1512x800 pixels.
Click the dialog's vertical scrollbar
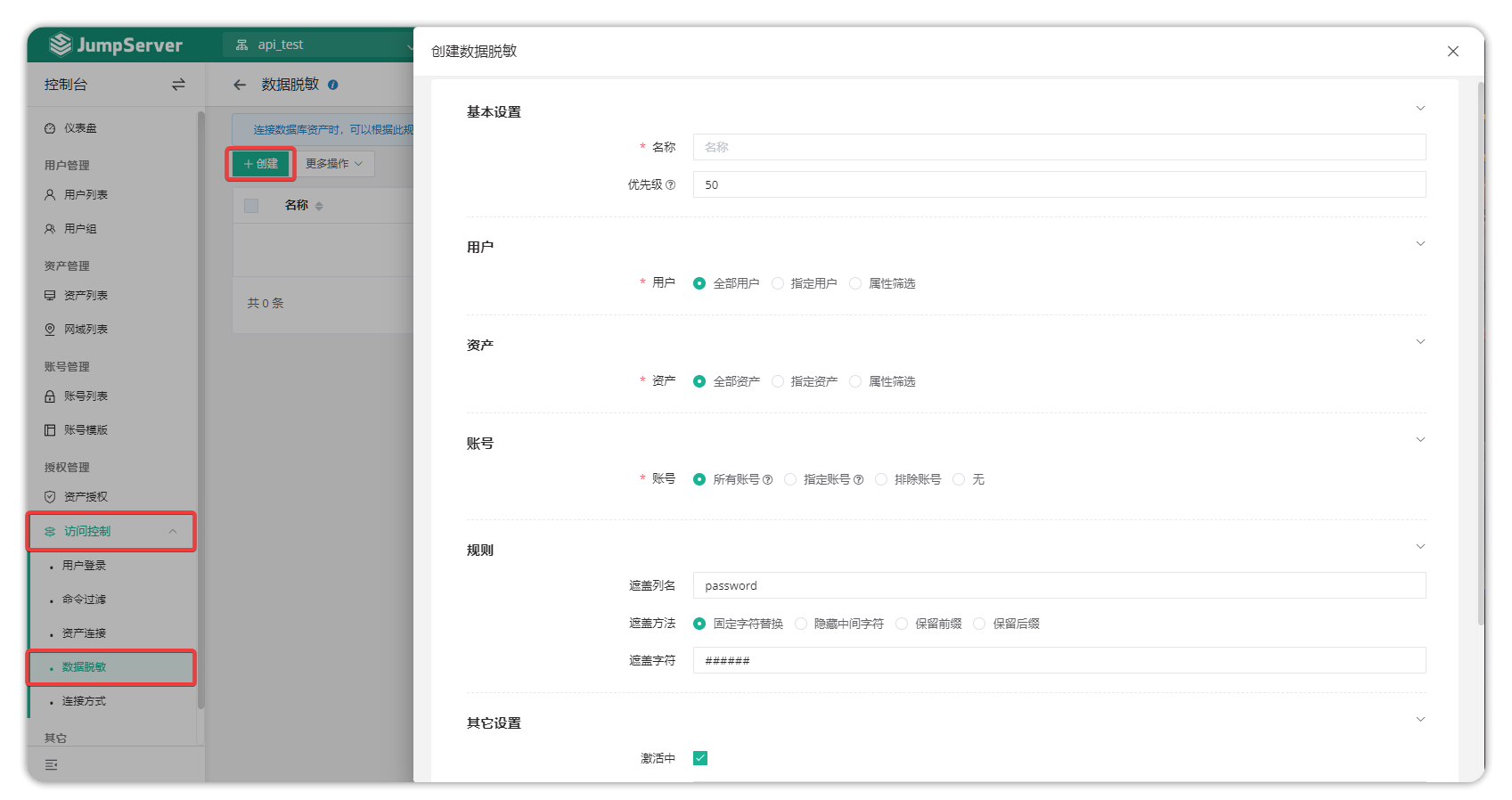(x=1481, y=356)
